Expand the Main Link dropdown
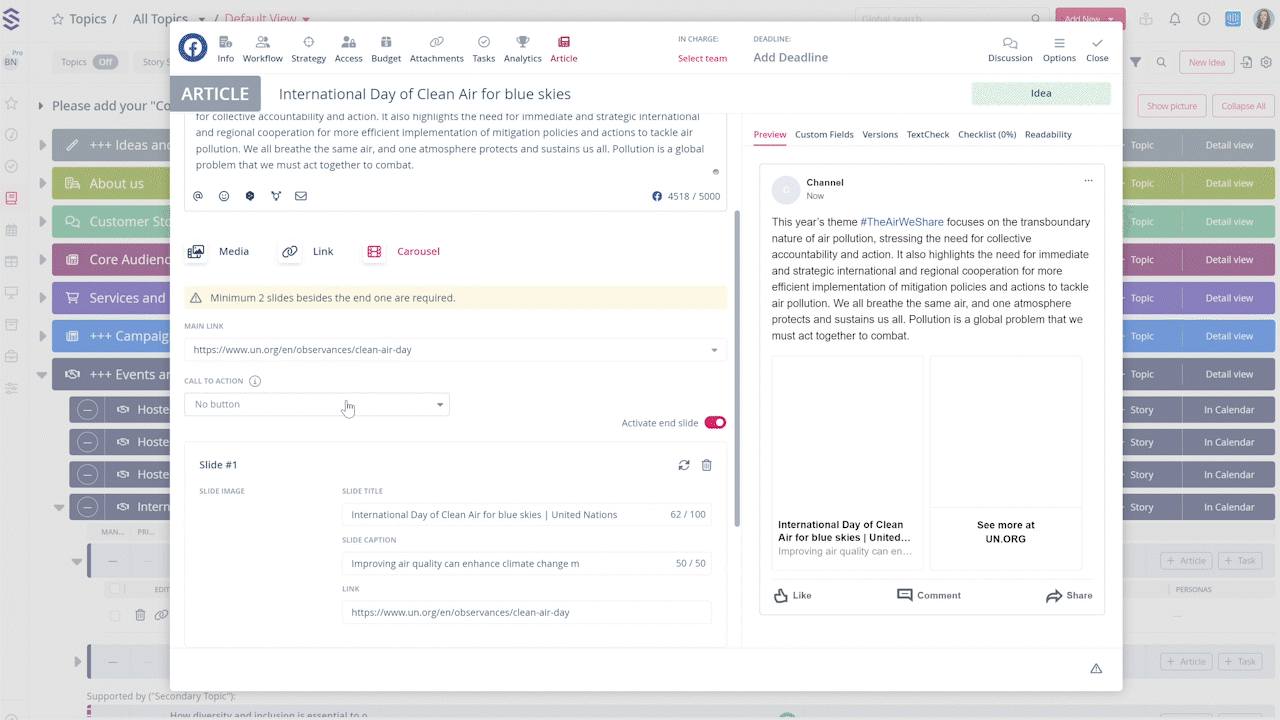 (714, 350)
